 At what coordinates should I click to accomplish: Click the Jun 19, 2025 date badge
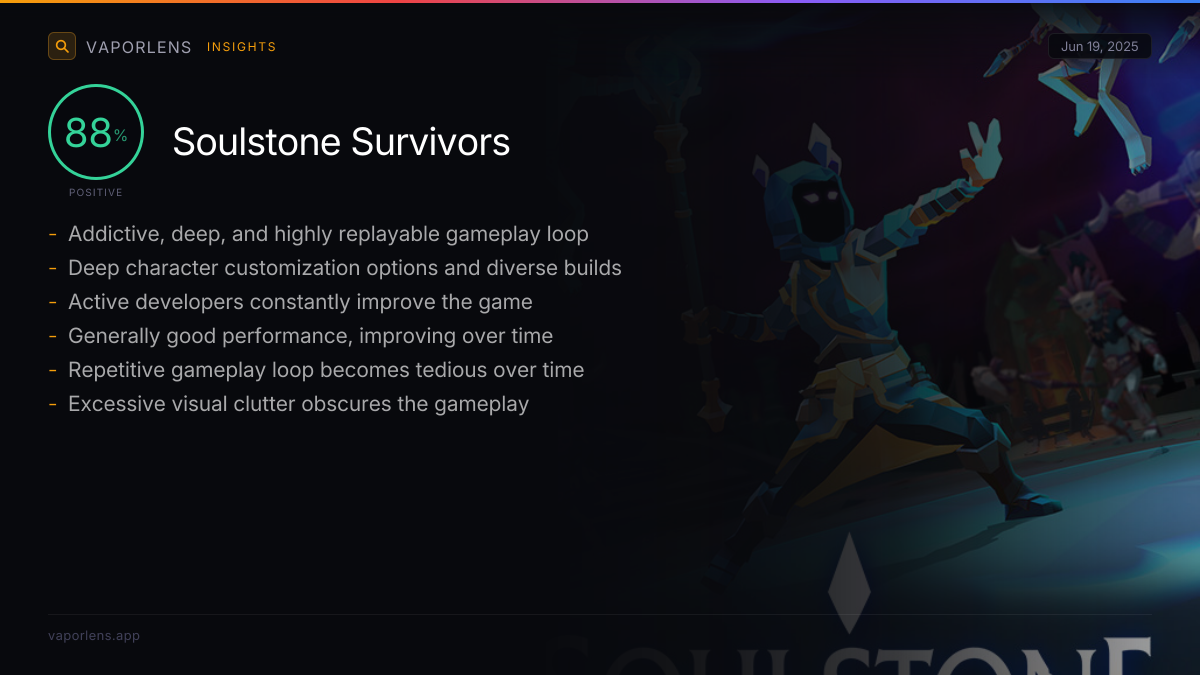pyautogui.click(x=1100, y=47)
